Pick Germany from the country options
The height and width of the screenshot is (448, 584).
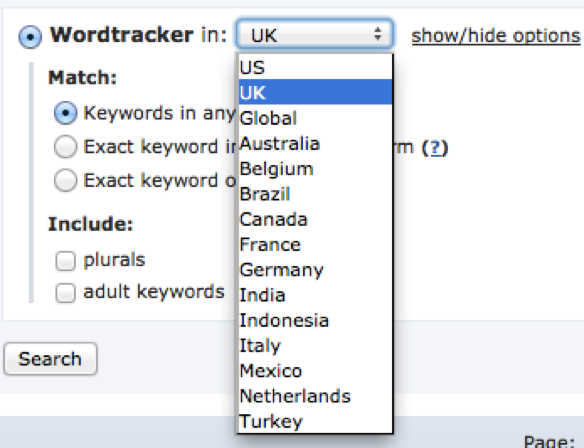tap(315, 270)
